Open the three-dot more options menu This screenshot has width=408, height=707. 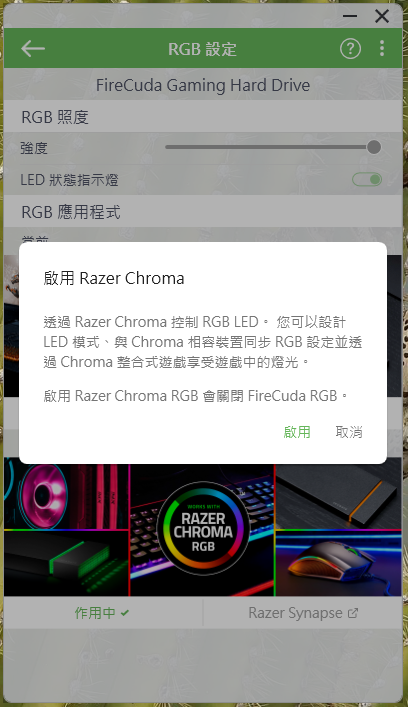[382, 48]
